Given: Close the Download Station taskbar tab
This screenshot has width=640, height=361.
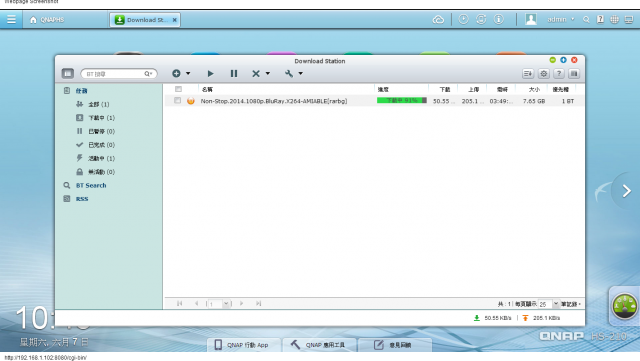Looking at the screenshot, I should 175,20.
